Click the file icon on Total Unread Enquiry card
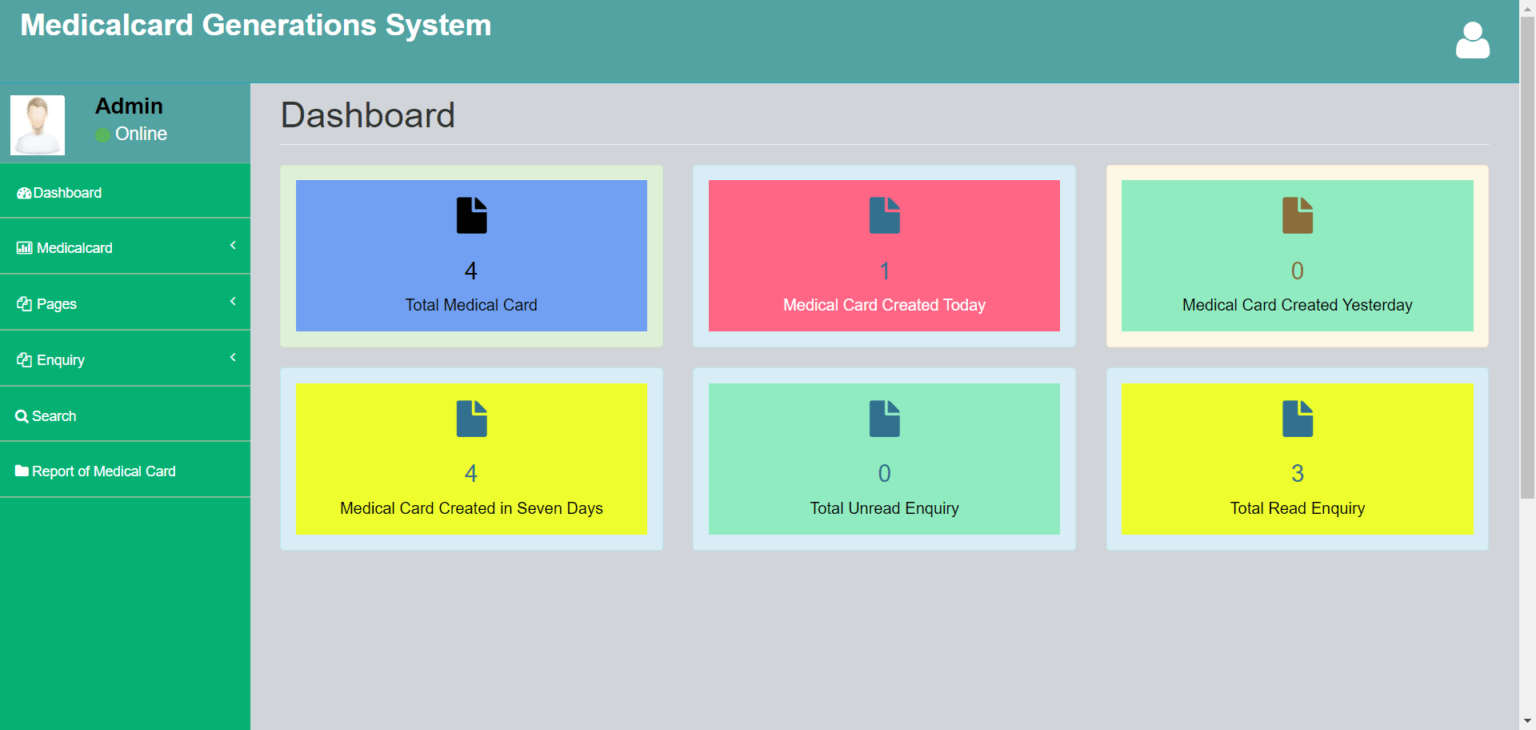Viewport: 1536px width, 730px height. (x=884, y=418)
